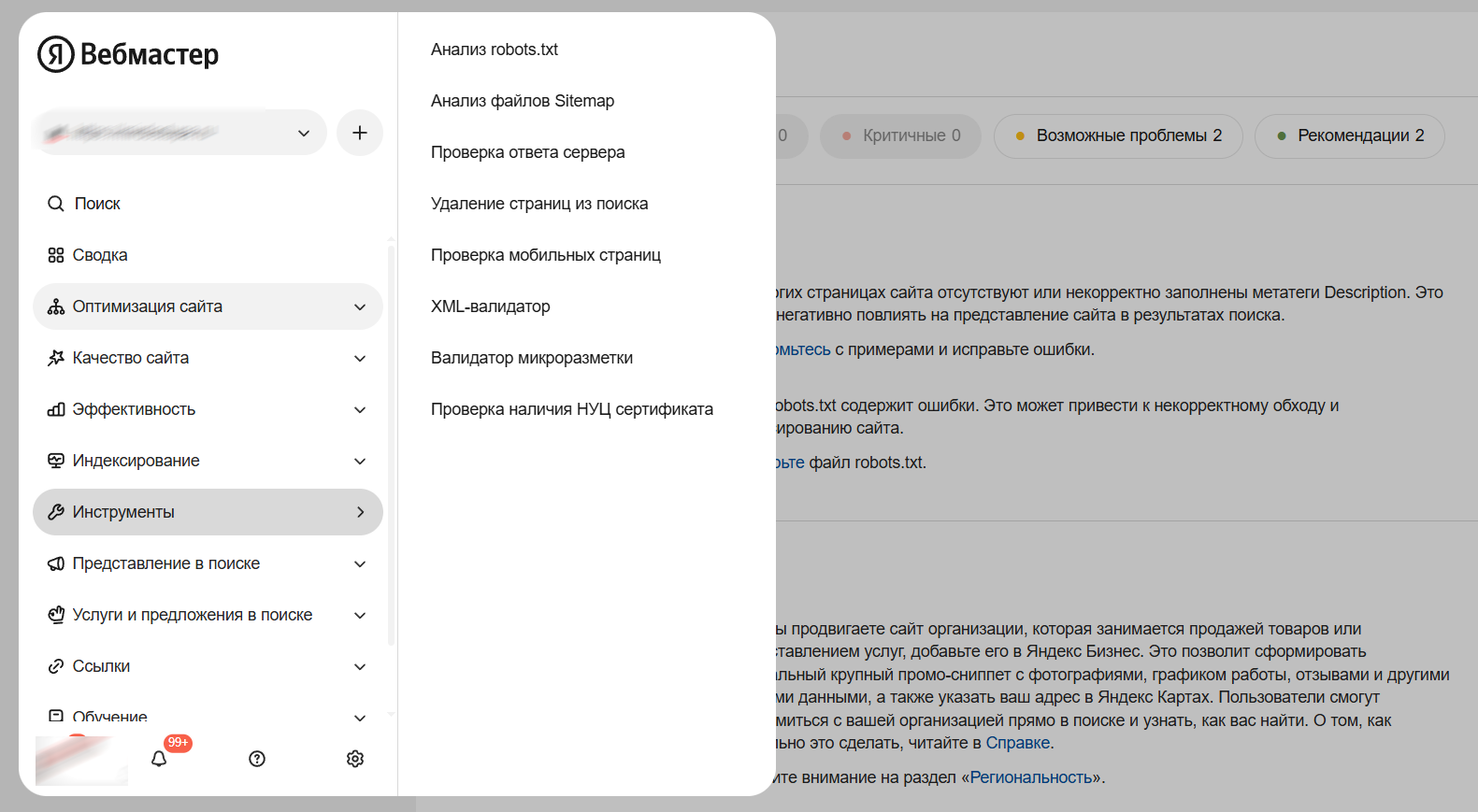Open the Региональность link
The width and height of the screenshot is (1478, 812).
coord(1032,777)
